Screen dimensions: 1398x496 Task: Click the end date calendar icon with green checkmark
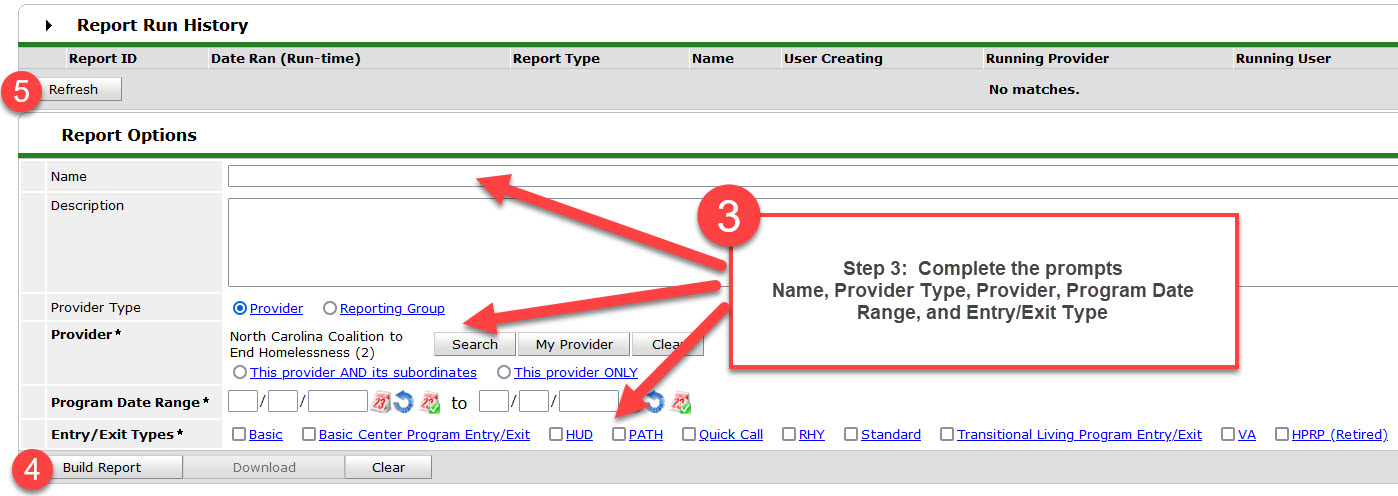pyautogui.click(x=681, y=402)
